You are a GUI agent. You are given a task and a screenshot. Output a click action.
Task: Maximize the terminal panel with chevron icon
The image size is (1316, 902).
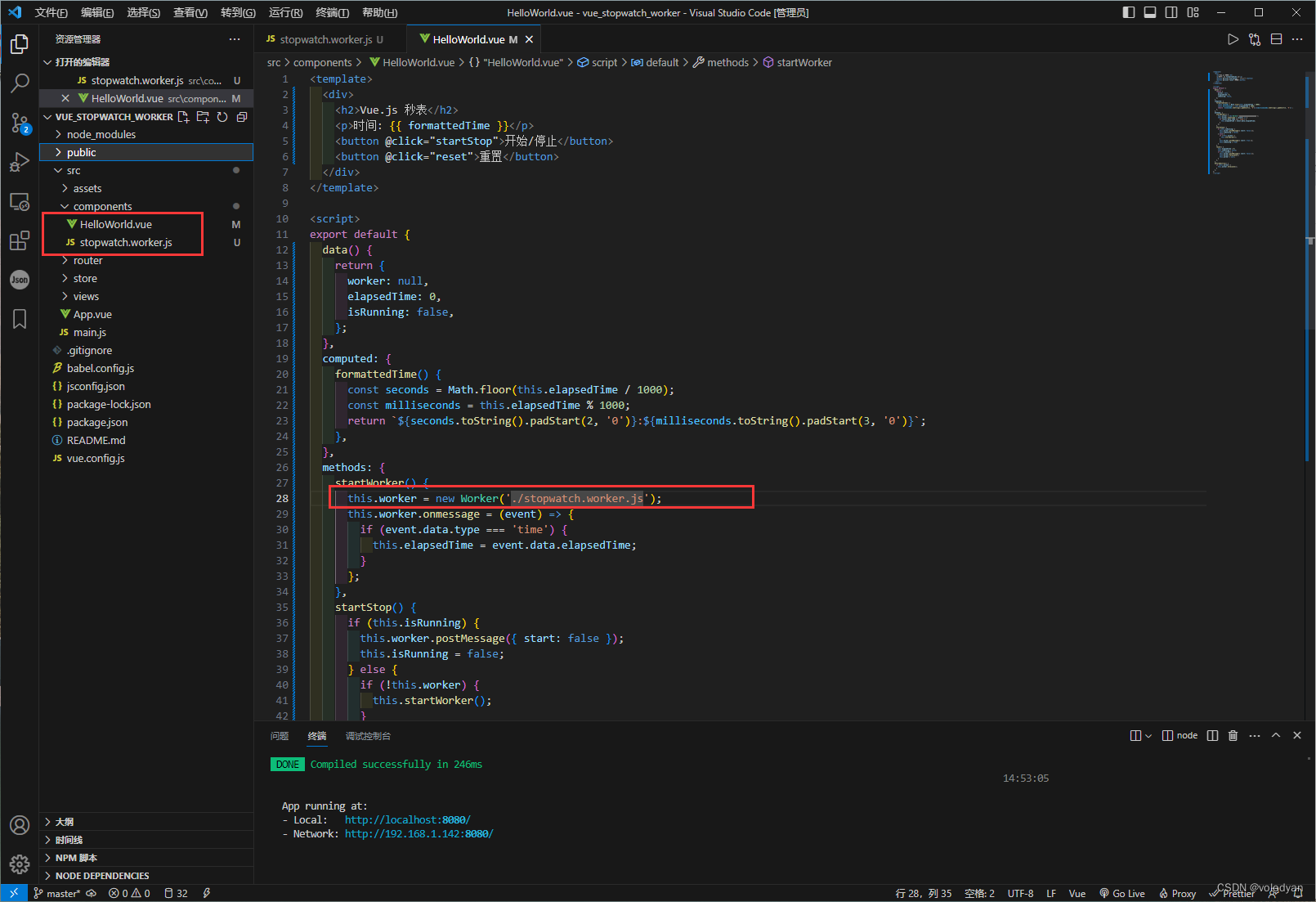1276,735
